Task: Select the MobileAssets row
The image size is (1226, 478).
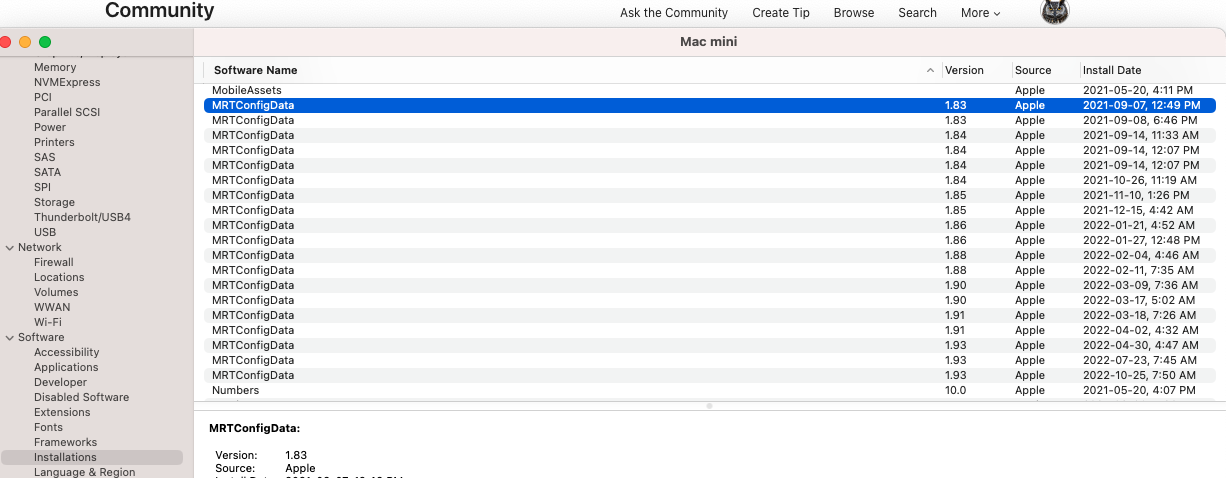Action: (709, 90)
